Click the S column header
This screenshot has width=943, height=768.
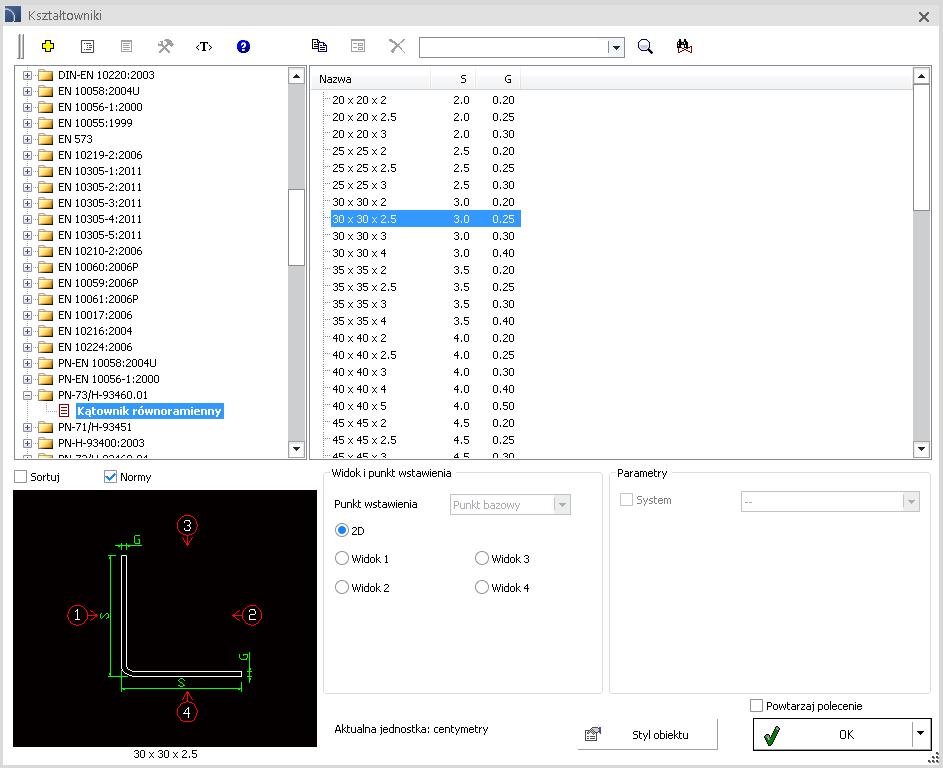pyautogui.click(x=453, y=79)
